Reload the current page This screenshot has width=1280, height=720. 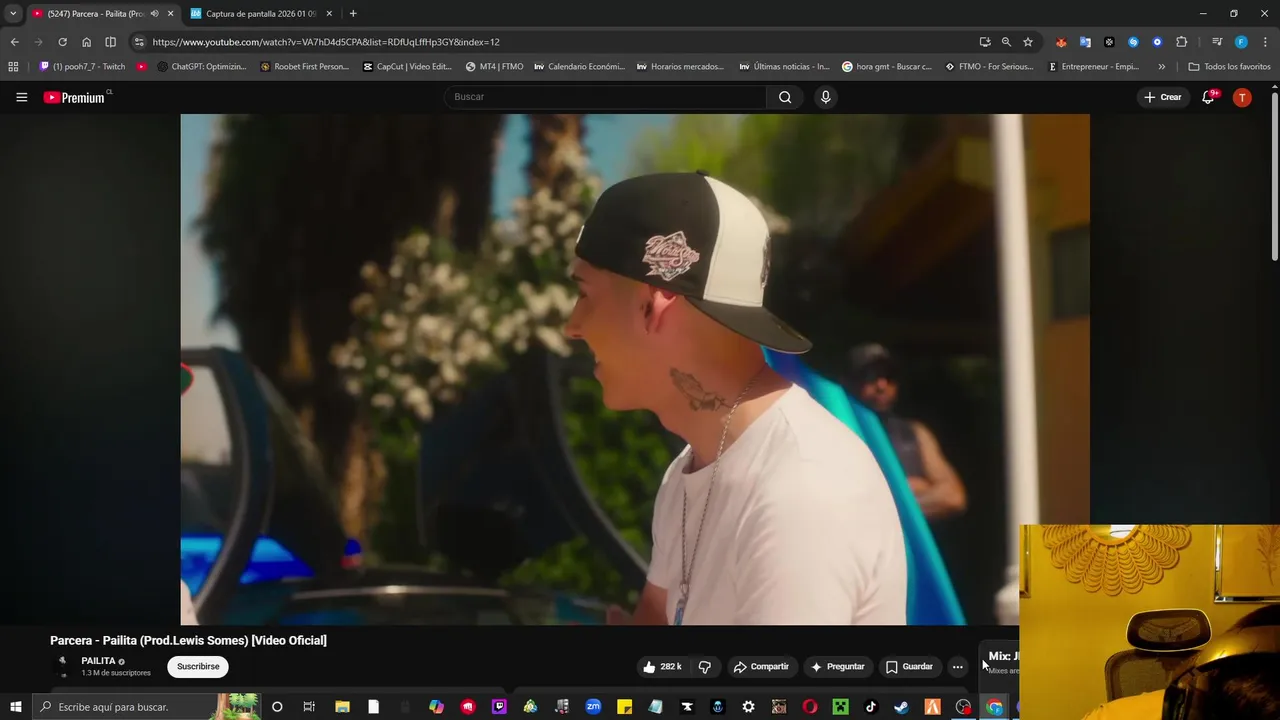coord(62,42)
